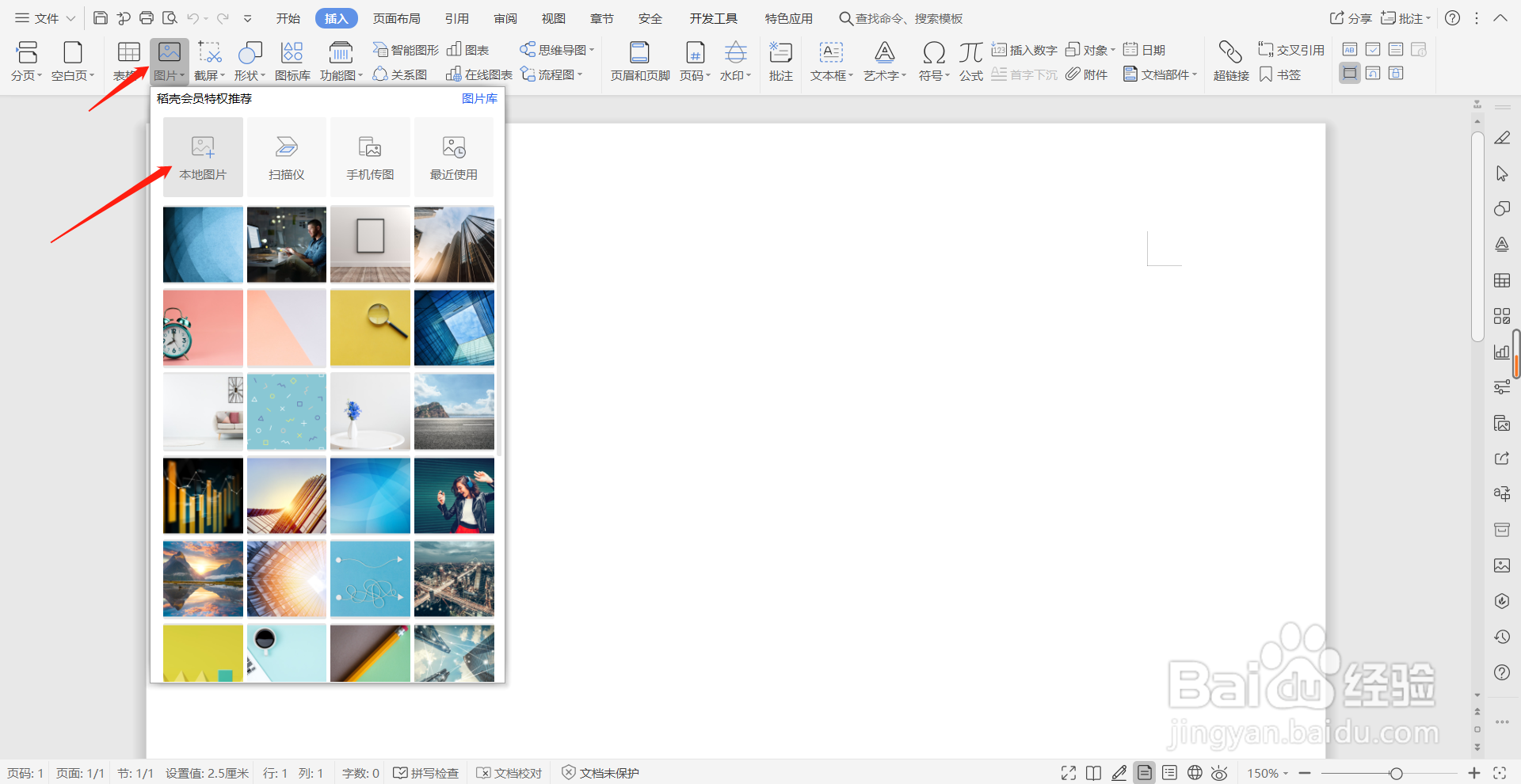The image size is (1521, 784).
Task: Open the 开发工具 tab
Action: (714, 18)
